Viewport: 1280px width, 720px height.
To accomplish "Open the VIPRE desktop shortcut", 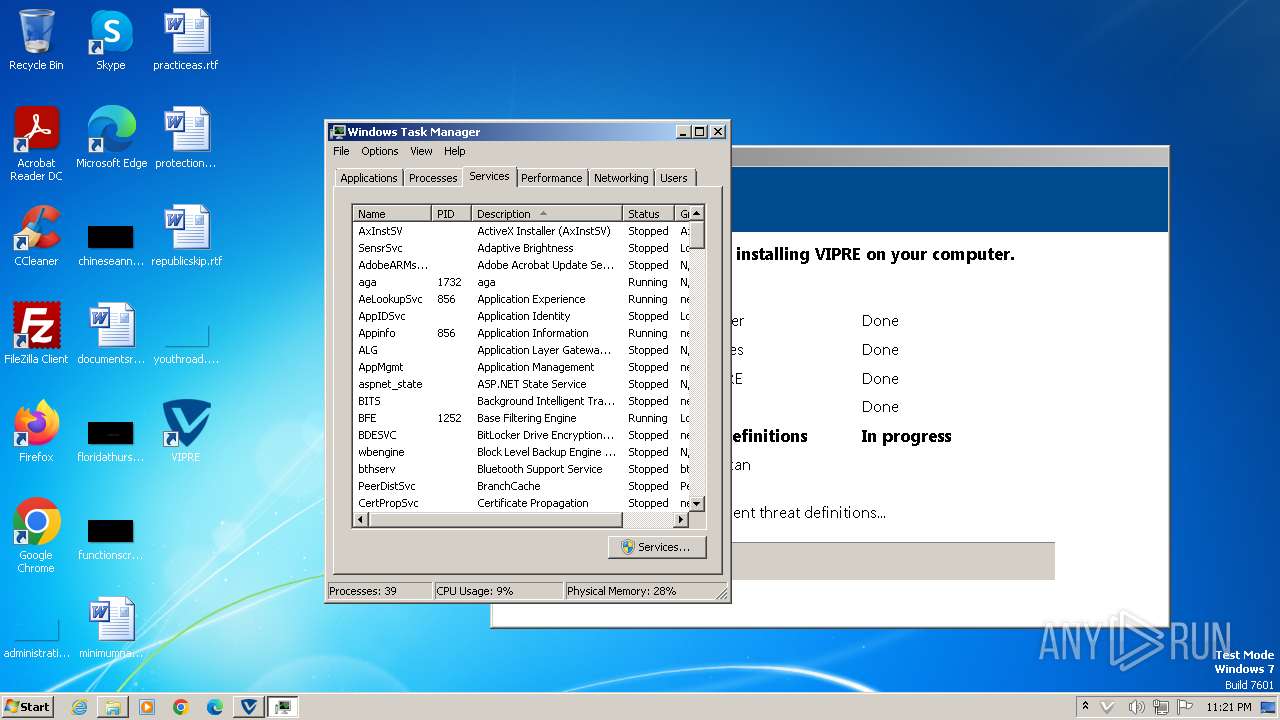I will pyautogui.click(x=186, y=432).
